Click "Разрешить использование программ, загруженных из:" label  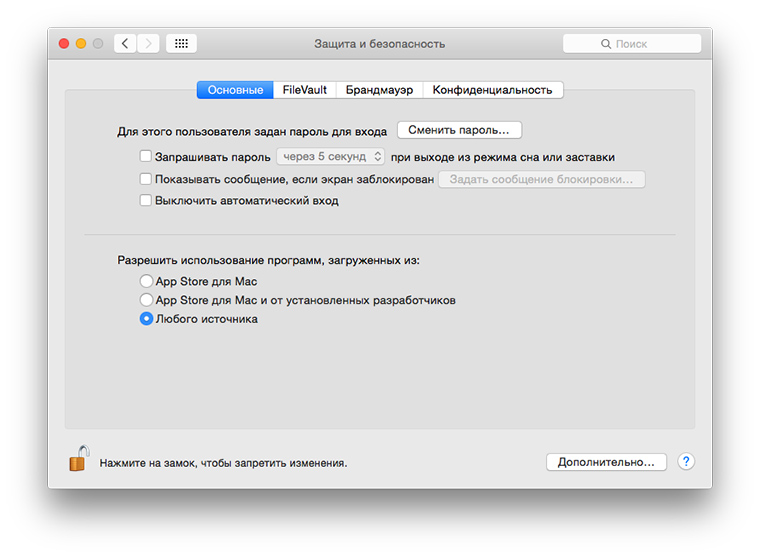269,261
